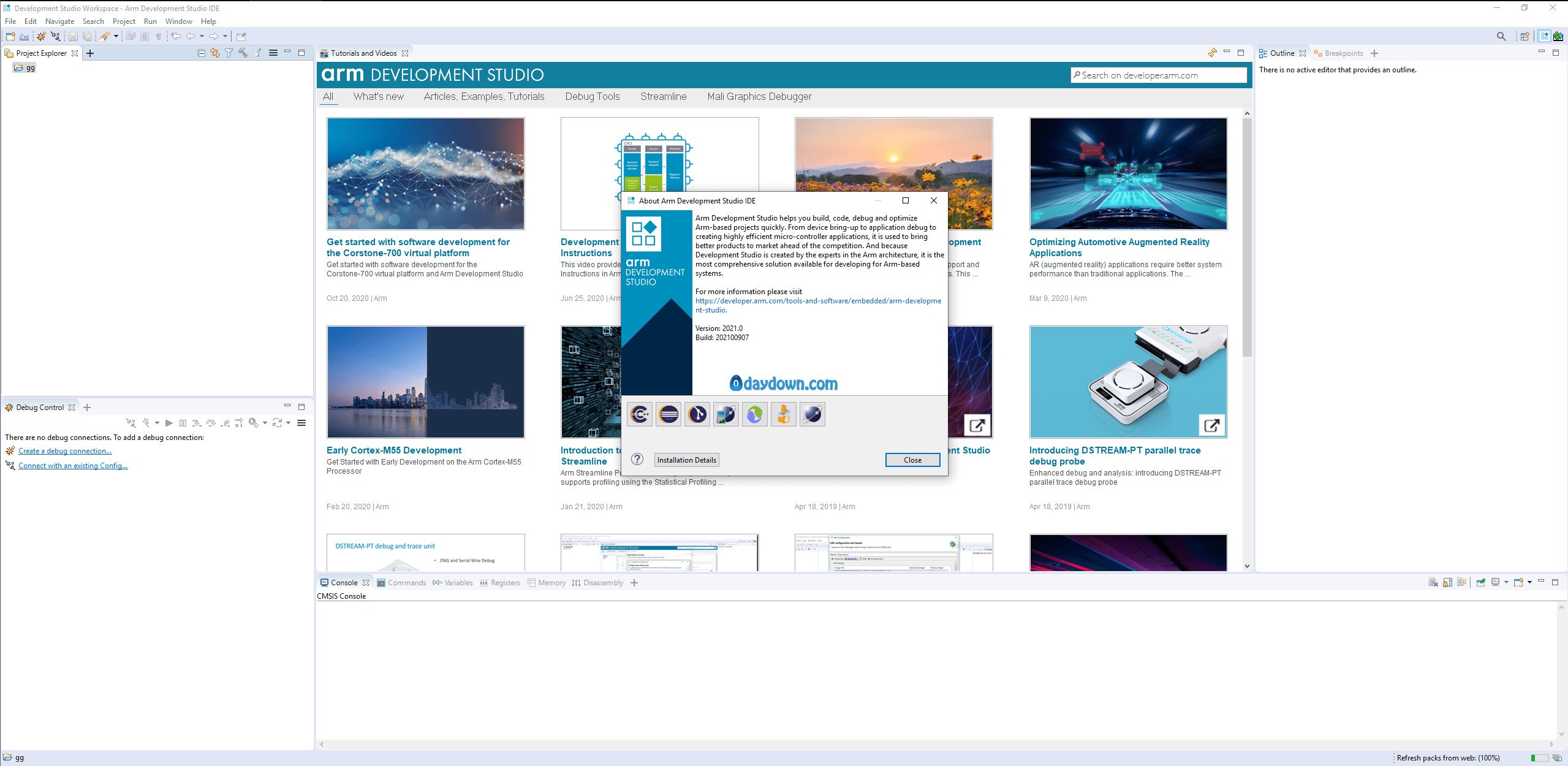The height and width of the screenshot is (766, 1568).
Task: Open the Display Selected Console dropdown arrow
Action: pos(1506,583)
